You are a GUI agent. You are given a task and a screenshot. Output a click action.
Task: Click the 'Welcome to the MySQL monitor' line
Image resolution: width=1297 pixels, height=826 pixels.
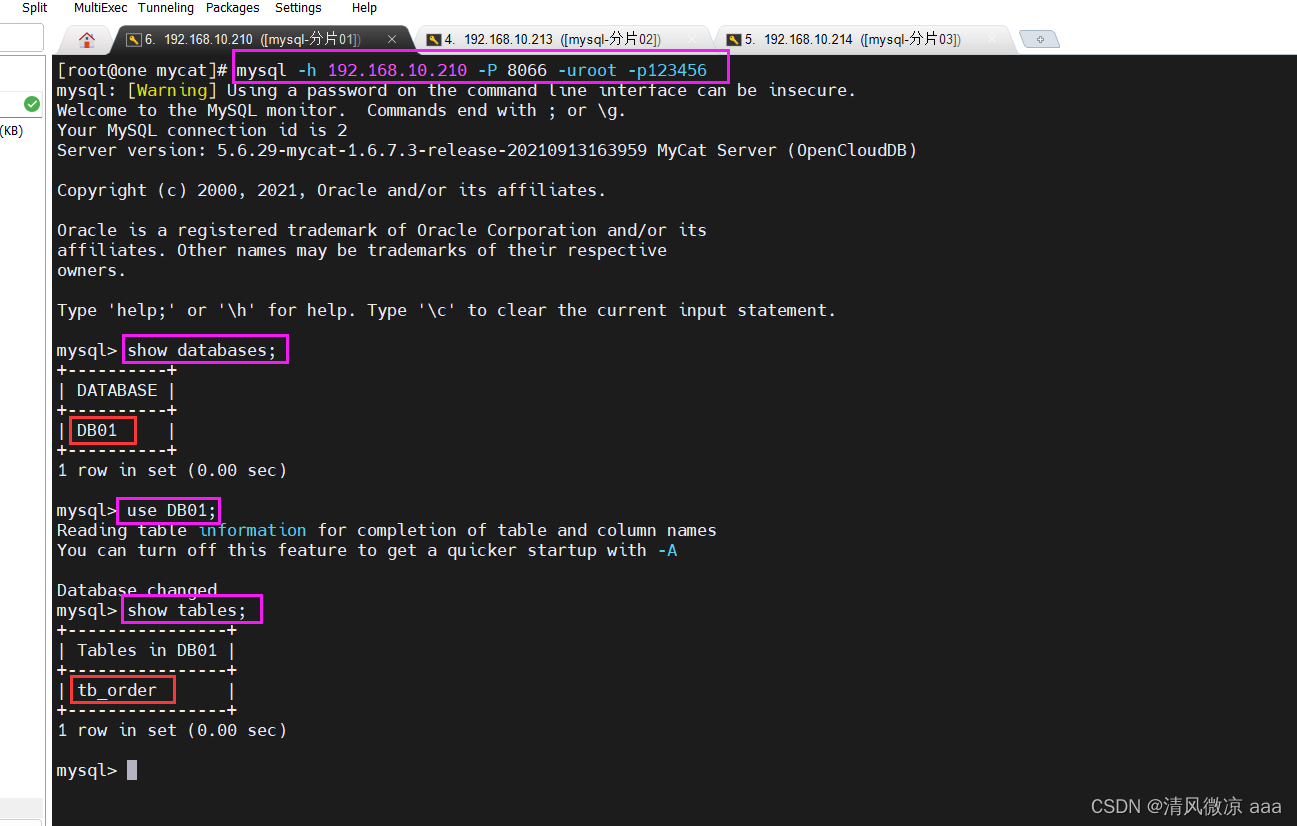342,110
